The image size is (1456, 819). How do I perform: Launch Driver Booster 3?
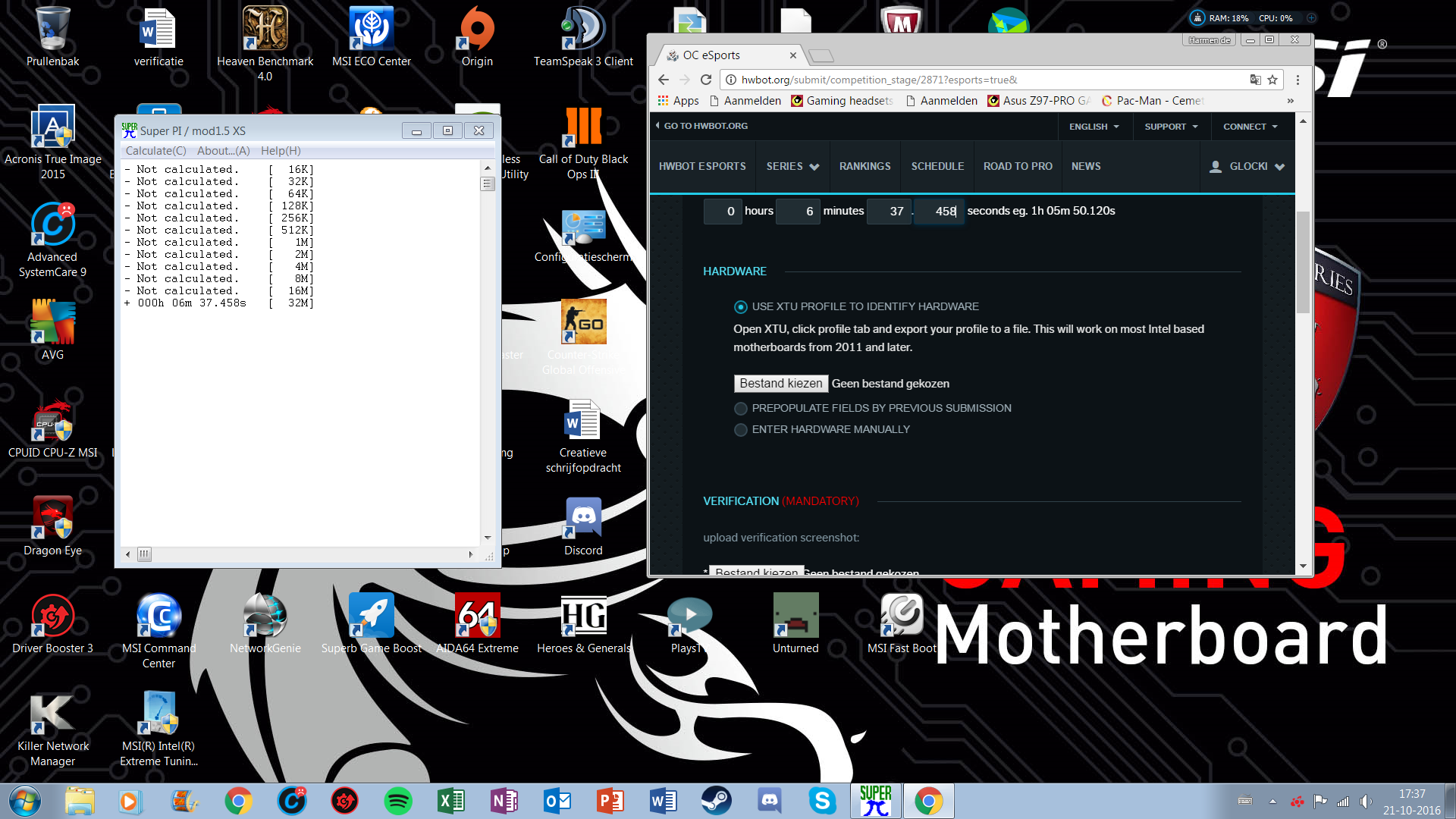[52, 624]
